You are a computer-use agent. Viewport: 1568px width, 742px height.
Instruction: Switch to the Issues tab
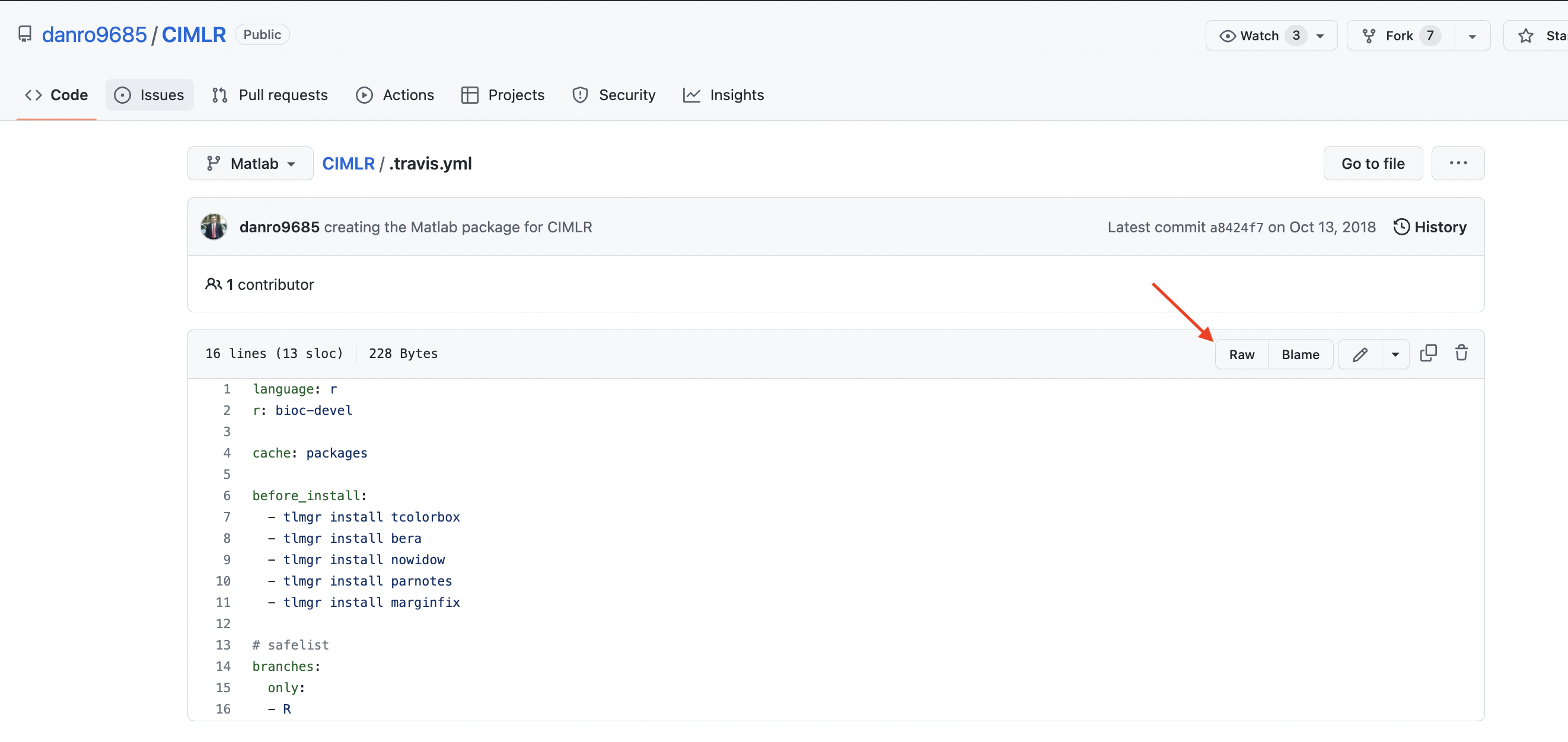149,95
